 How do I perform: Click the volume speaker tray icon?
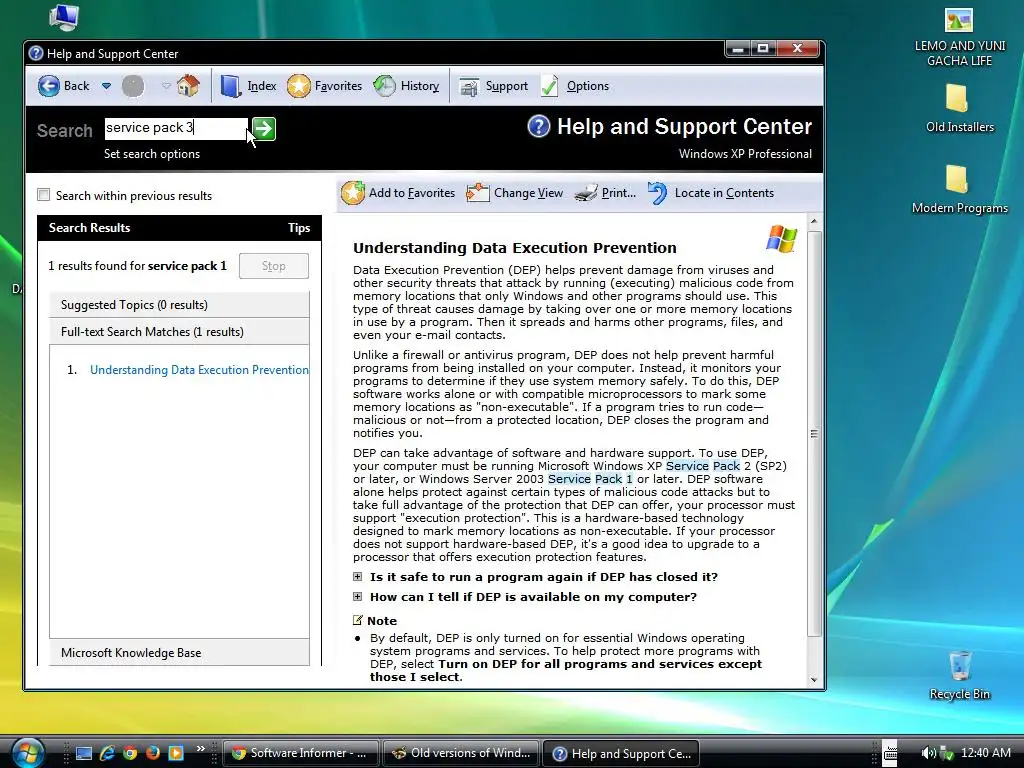pyautogui.click(x=927, y=753)
